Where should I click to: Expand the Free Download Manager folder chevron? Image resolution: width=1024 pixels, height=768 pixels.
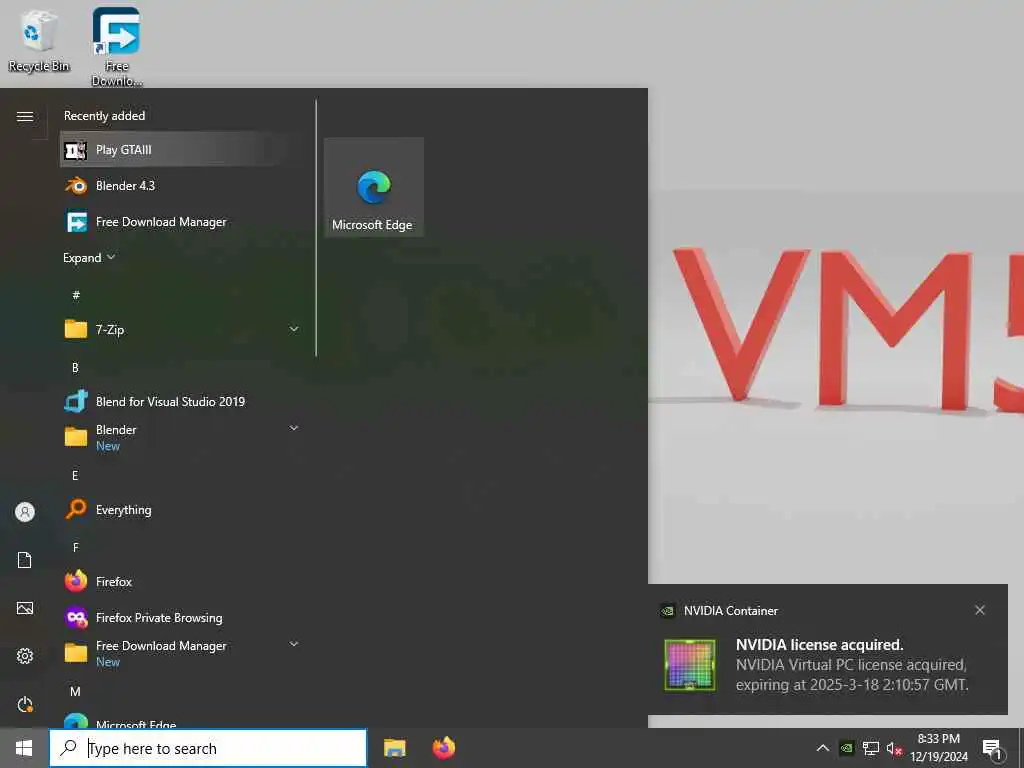click(x=294, y=645)
